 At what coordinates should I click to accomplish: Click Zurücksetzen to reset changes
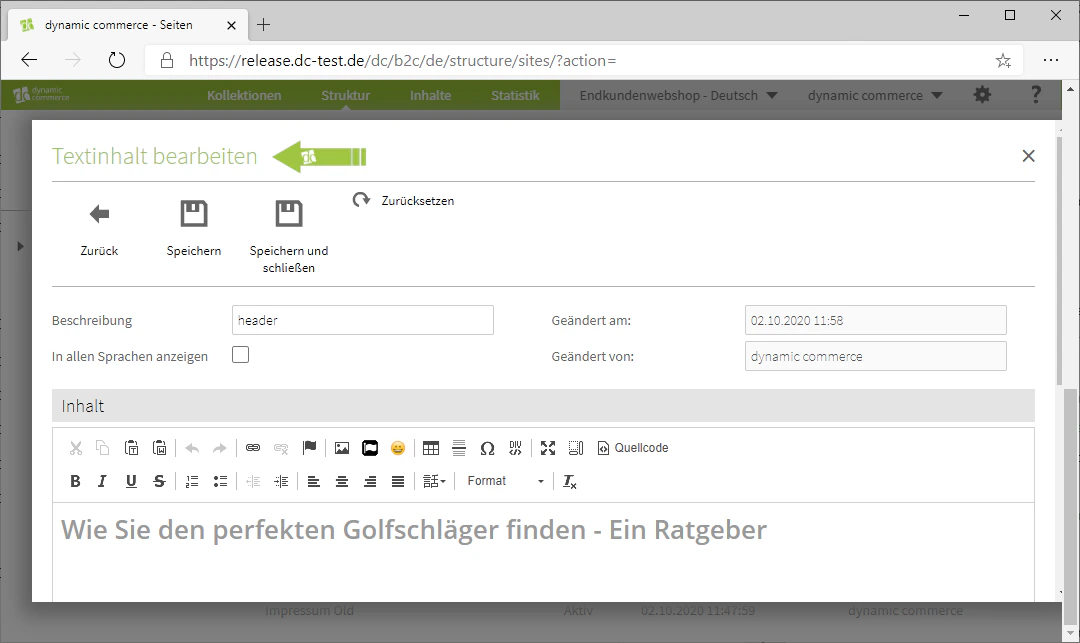click(x=403, y=200)
